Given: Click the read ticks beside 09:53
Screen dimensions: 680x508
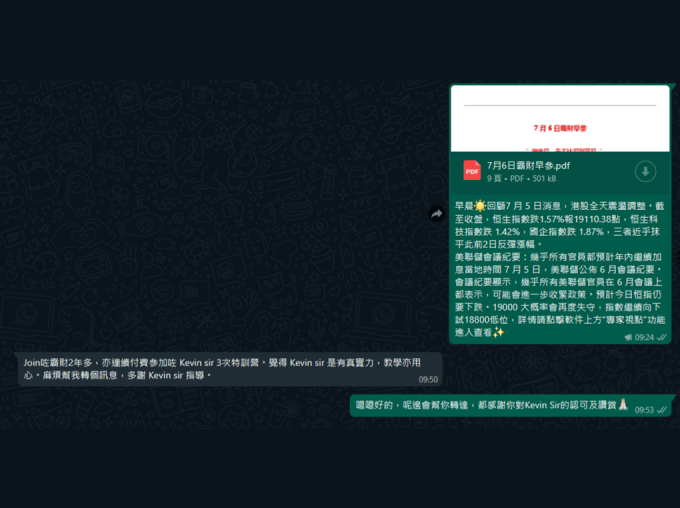Looking at the screenshot, I should pos(661,410).
